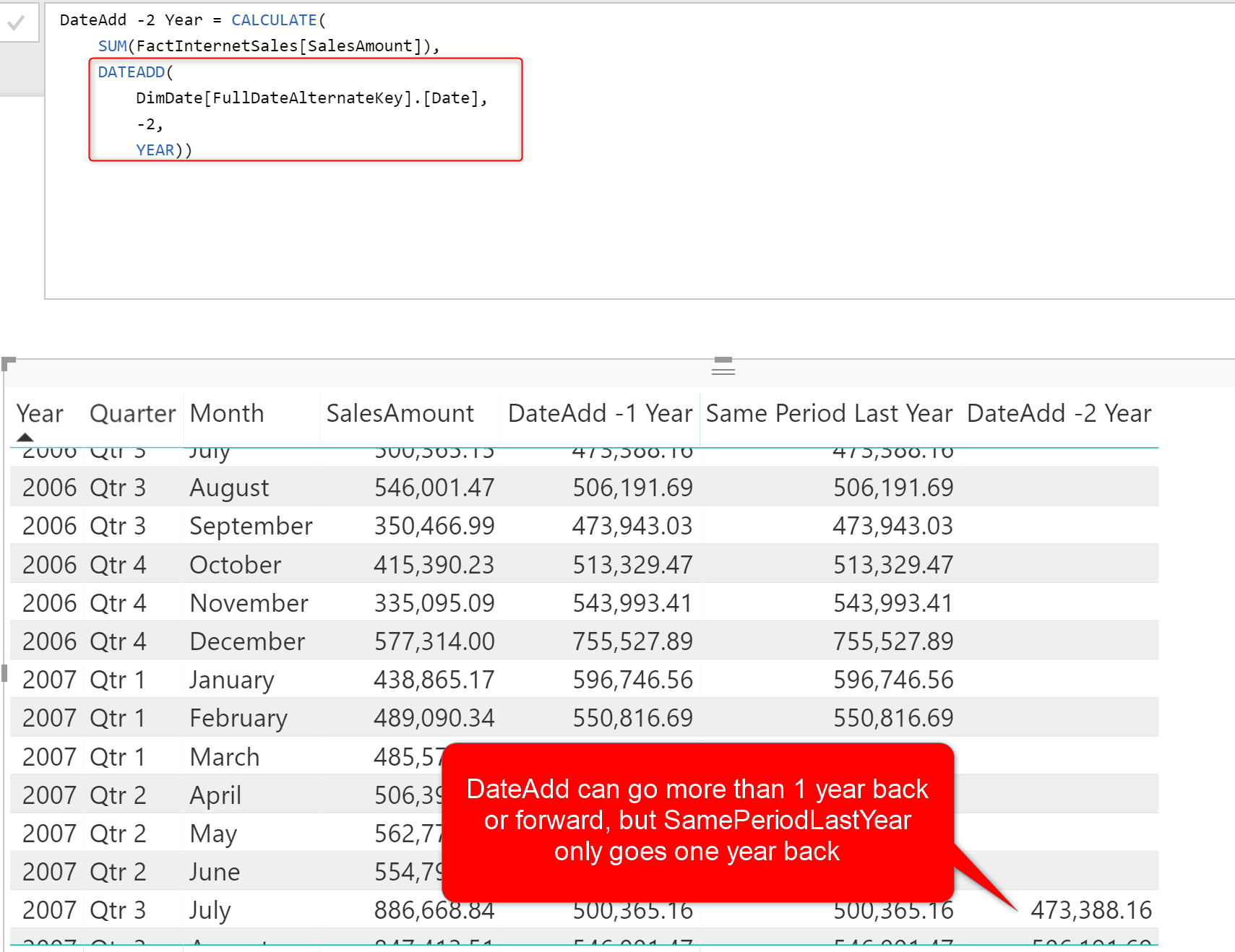Sort by the Year column header
This screenshot has width=1235, height=952.
click(x=40, y=414)
